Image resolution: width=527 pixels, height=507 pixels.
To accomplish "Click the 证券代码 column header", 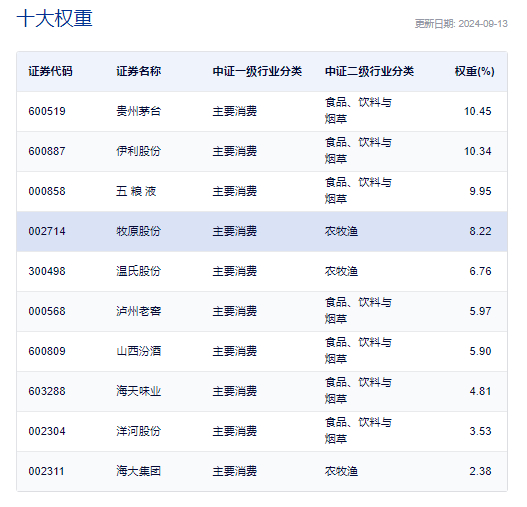I will pyautogui.click(x=50, y=71).
